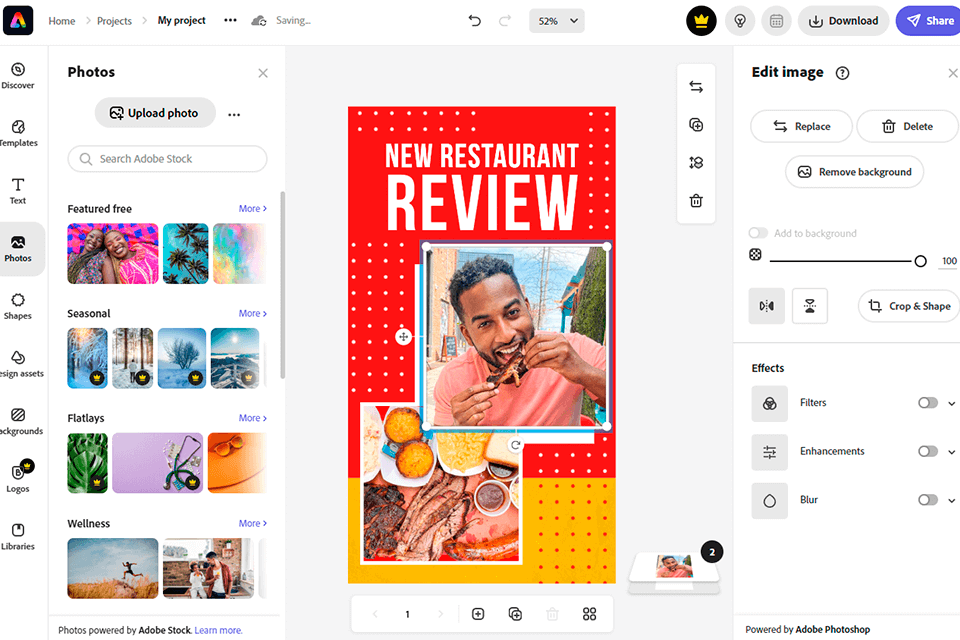Open the page grid view
This screenshot has height=640, width=960.
coord(590,614)
